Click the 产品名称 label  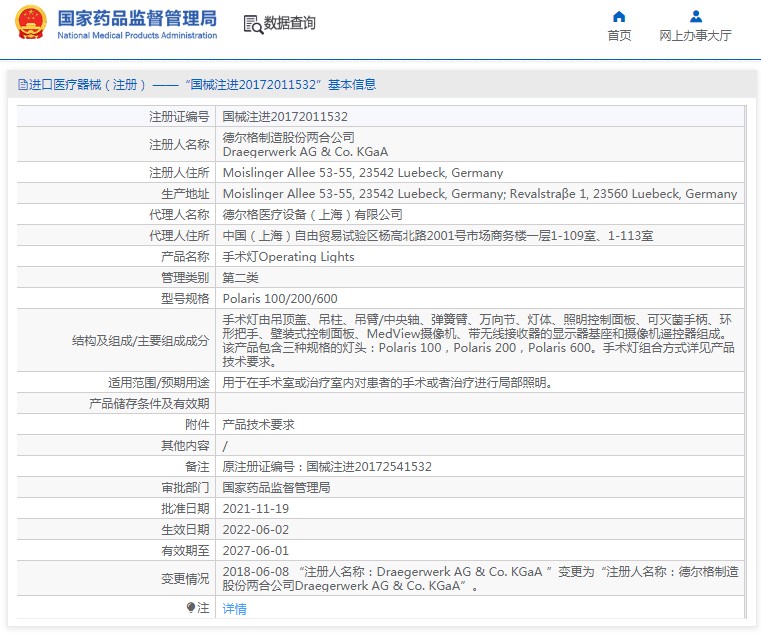click(x=185, y=256)
